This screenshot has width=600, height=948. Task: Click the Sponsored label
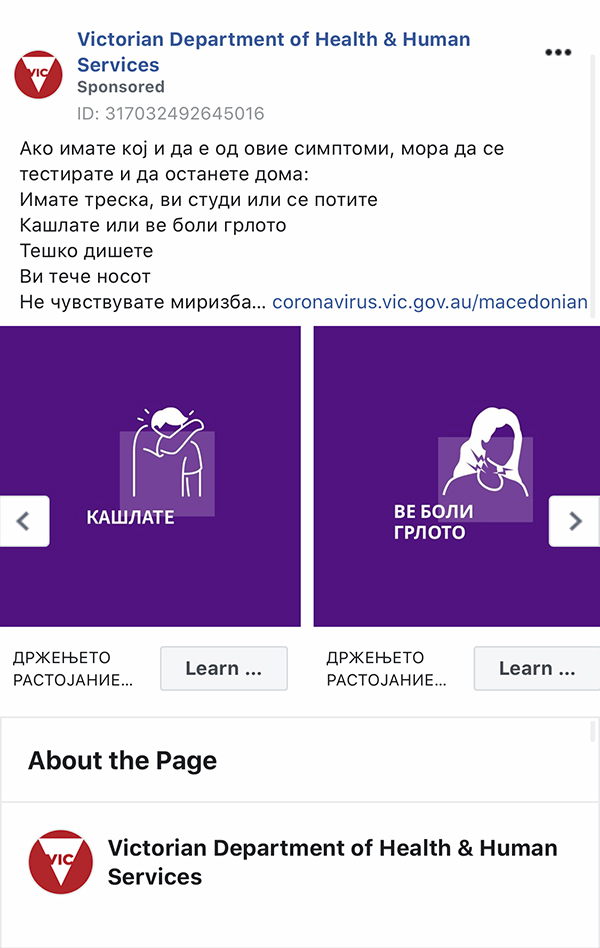(121, 87)
